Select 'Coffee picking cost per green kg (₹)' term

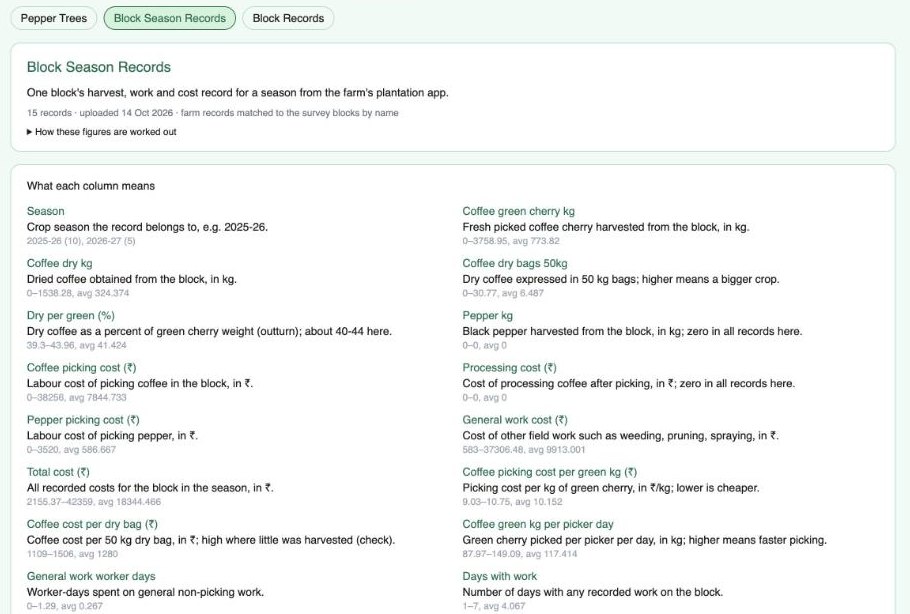point(550,472)
